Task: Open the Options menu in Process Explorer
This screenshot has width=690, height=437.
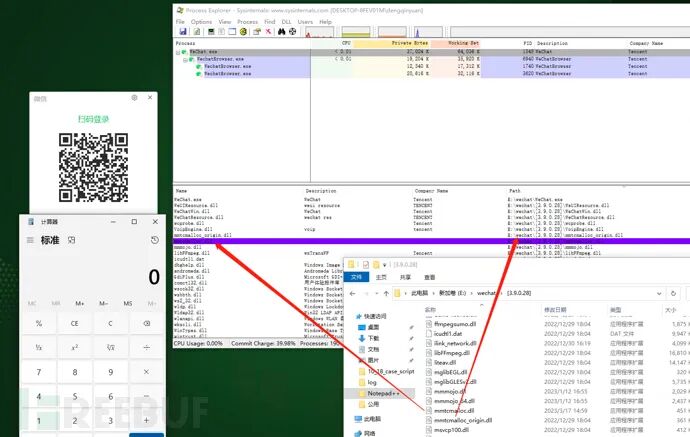Action: point(202,22)
